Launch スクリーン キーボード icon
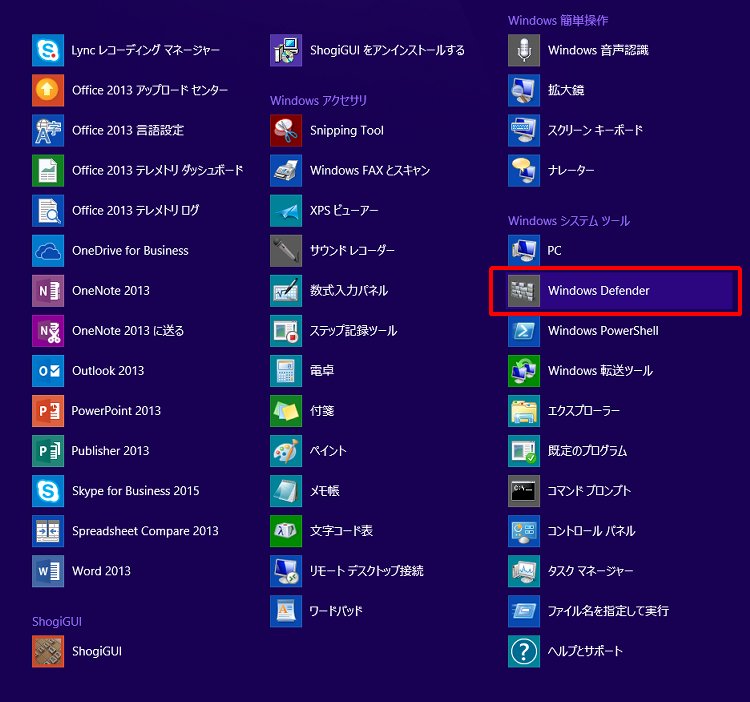This screenshot has height=702, width=750. coord(524,130)
